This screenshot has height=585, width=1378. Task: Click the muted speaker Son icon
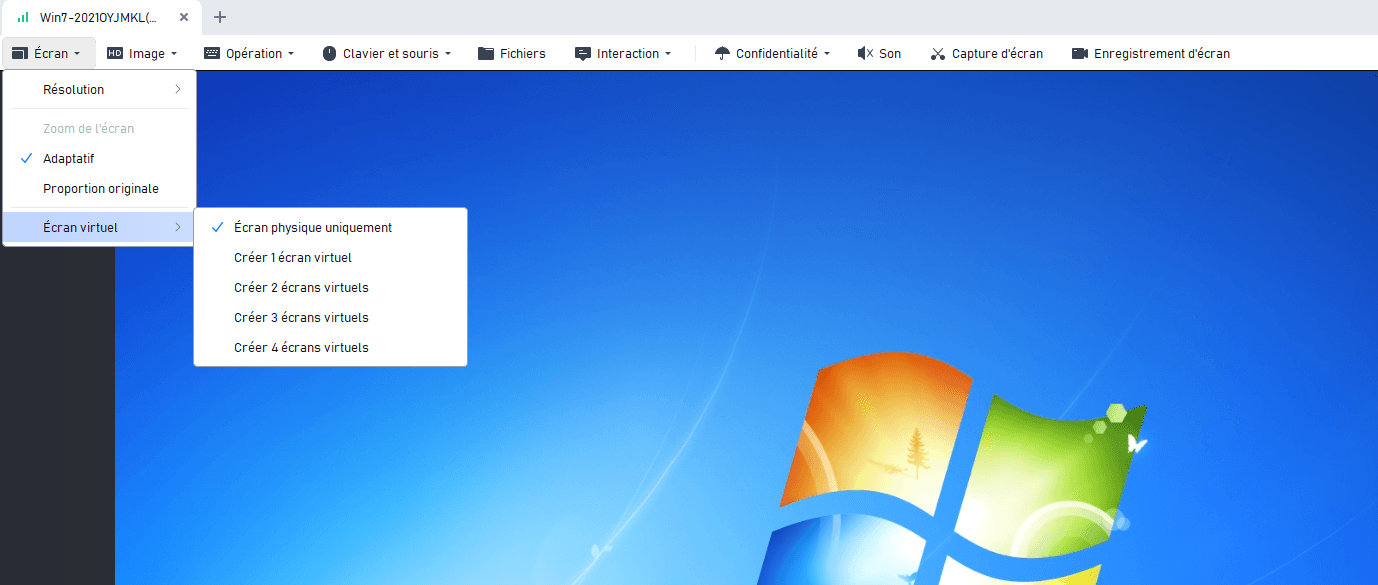pyautogui.click(x=865, y=54)
